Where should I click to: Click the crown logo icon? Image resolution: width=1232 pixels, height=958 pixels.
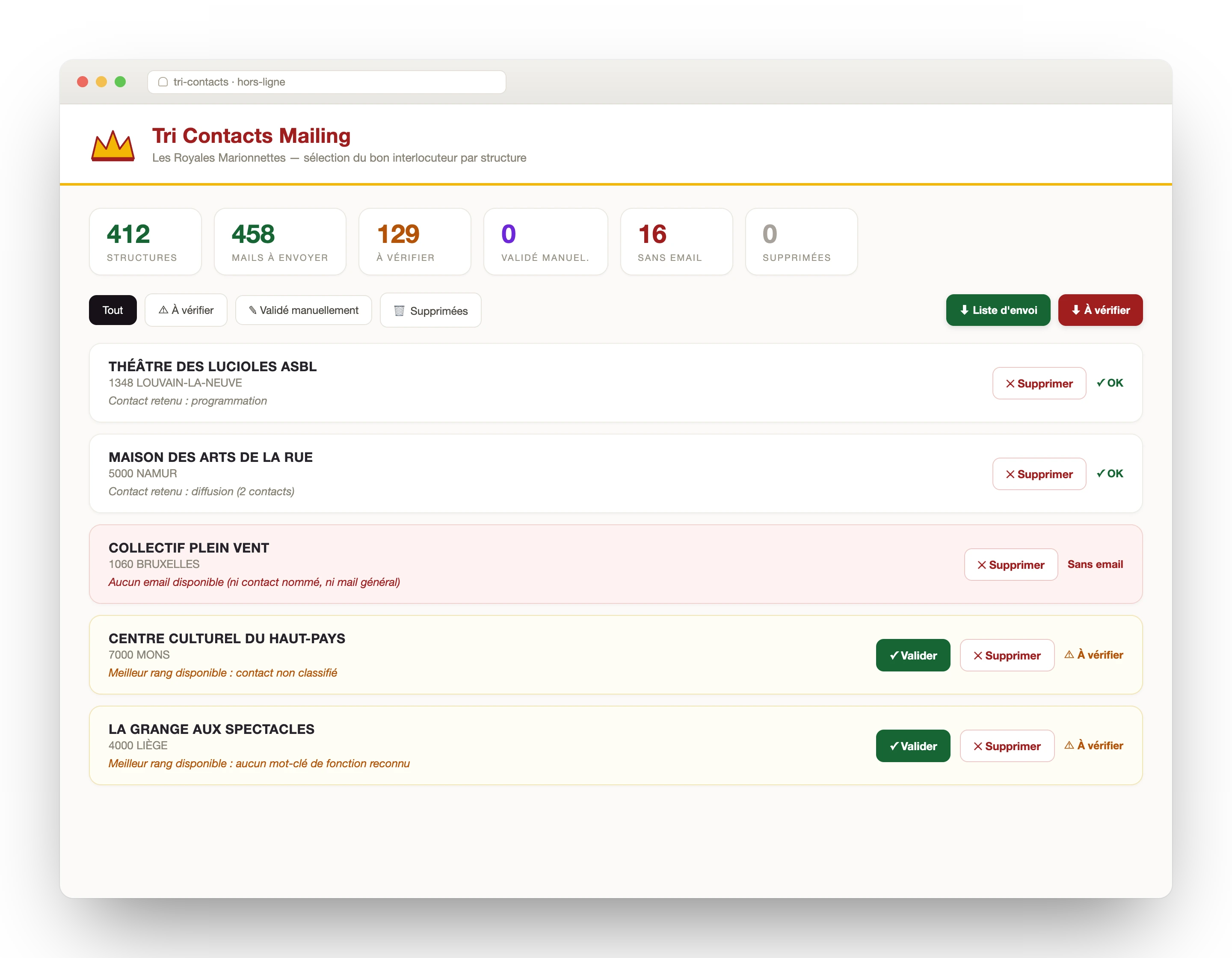113,146
